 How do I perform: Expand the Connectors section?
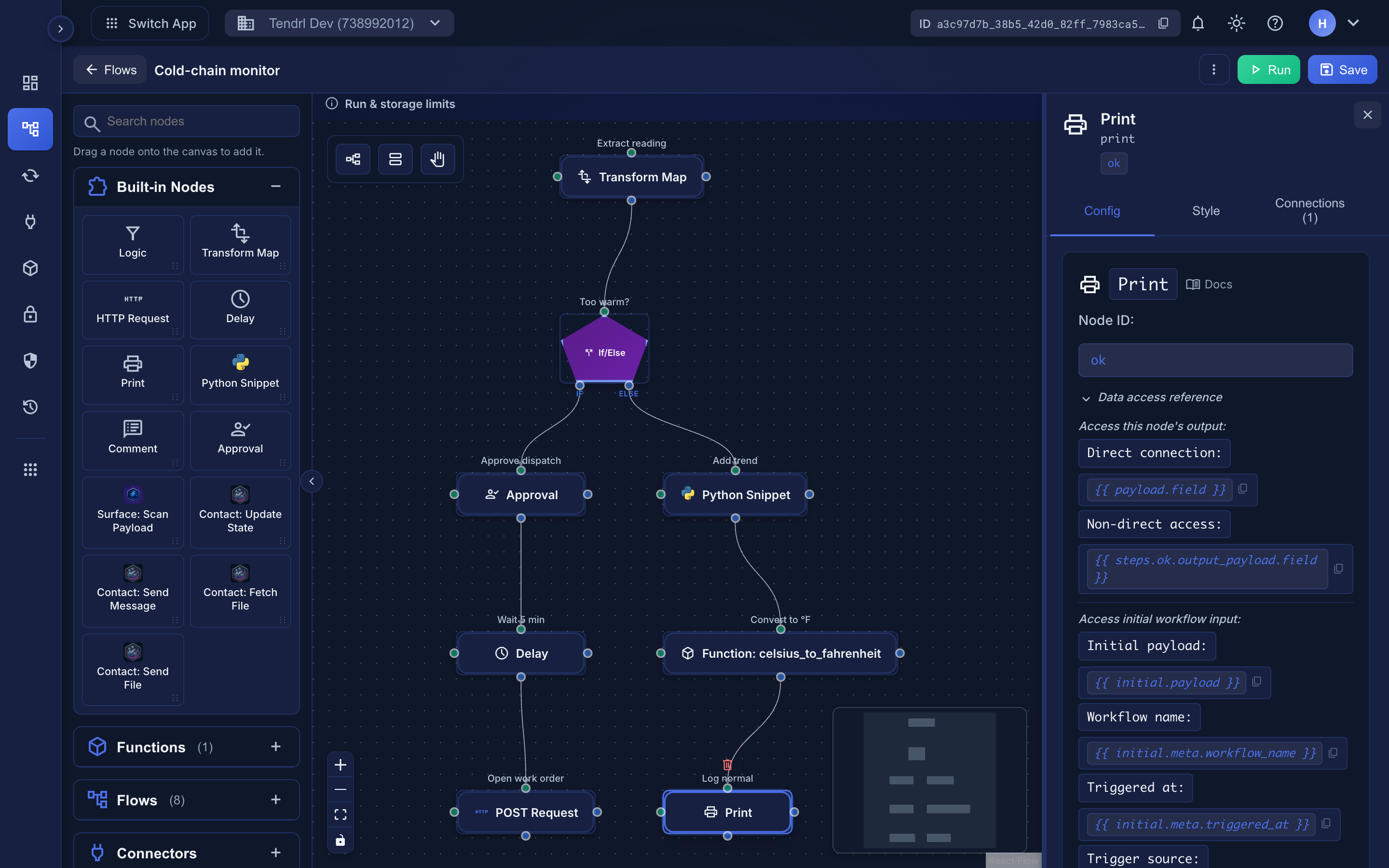click(x=275, y=853)
